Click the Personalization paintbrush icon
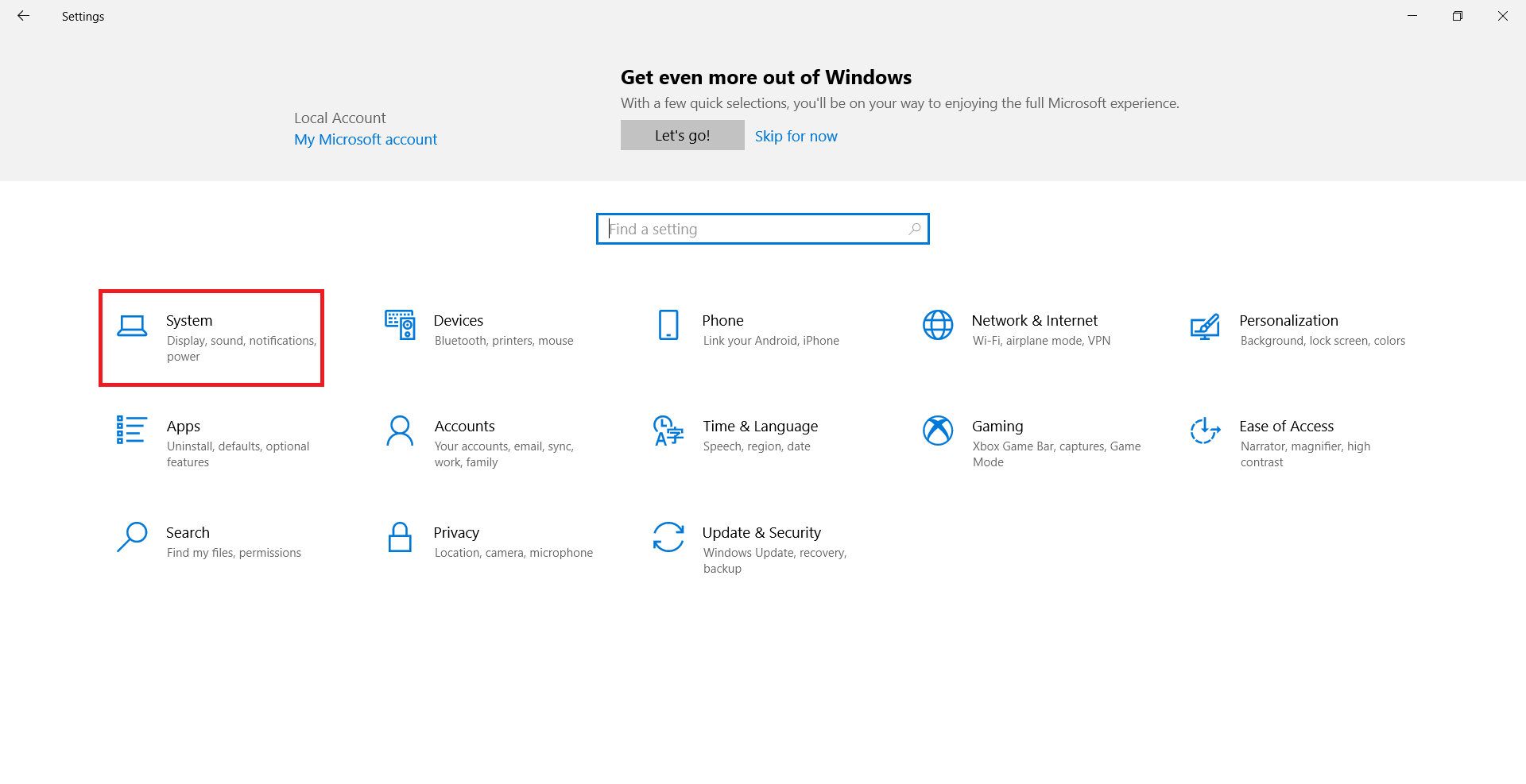 point(1205,326)
